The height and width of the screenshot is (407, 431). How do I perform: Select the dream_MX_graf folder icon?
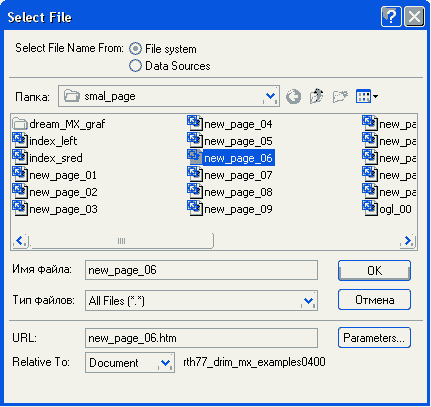coord(19,124)
